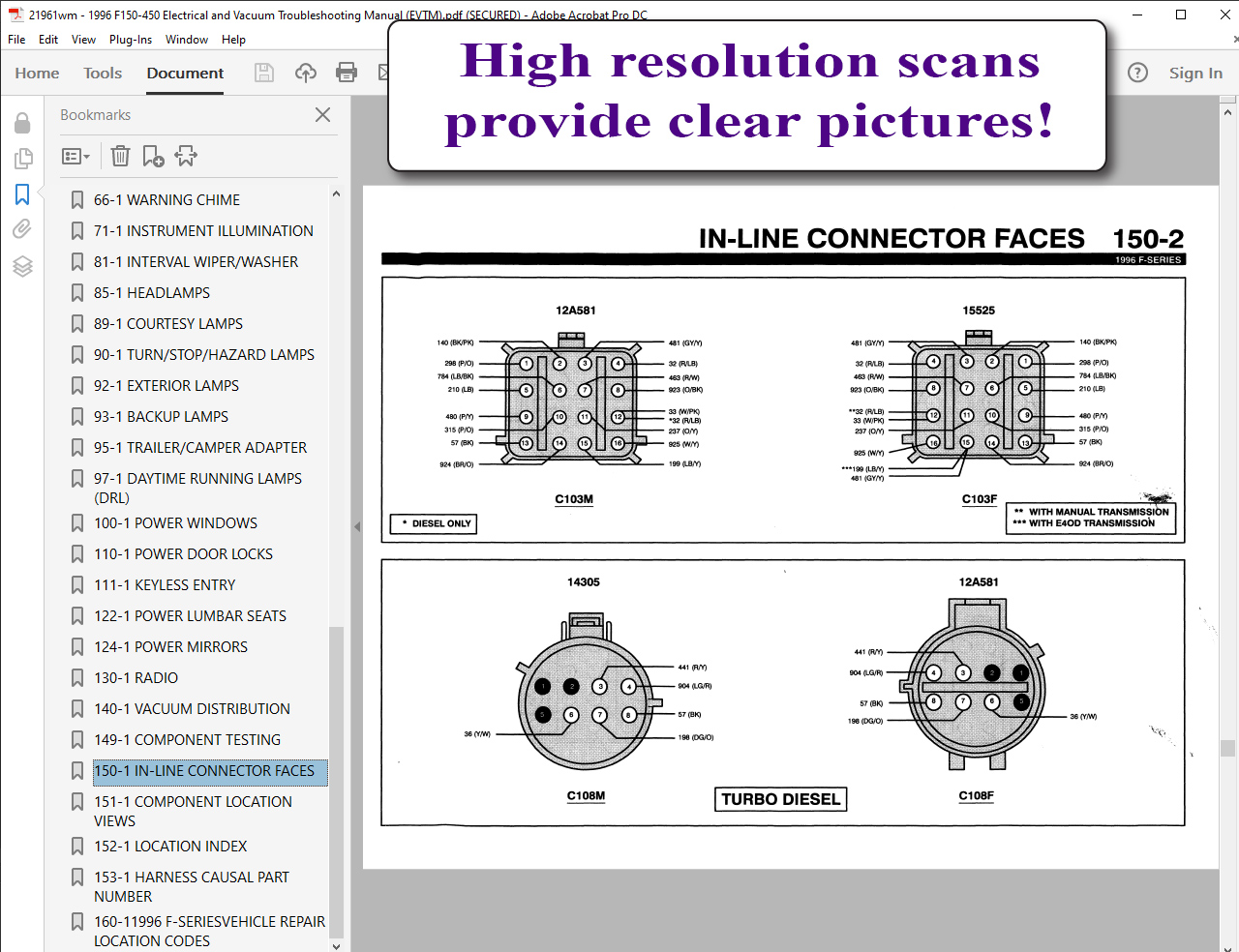Open the Attachments paperclip panel icon
Image resolution: width=1239 pixels, height=952 pixels.
(x=22, y=229)
